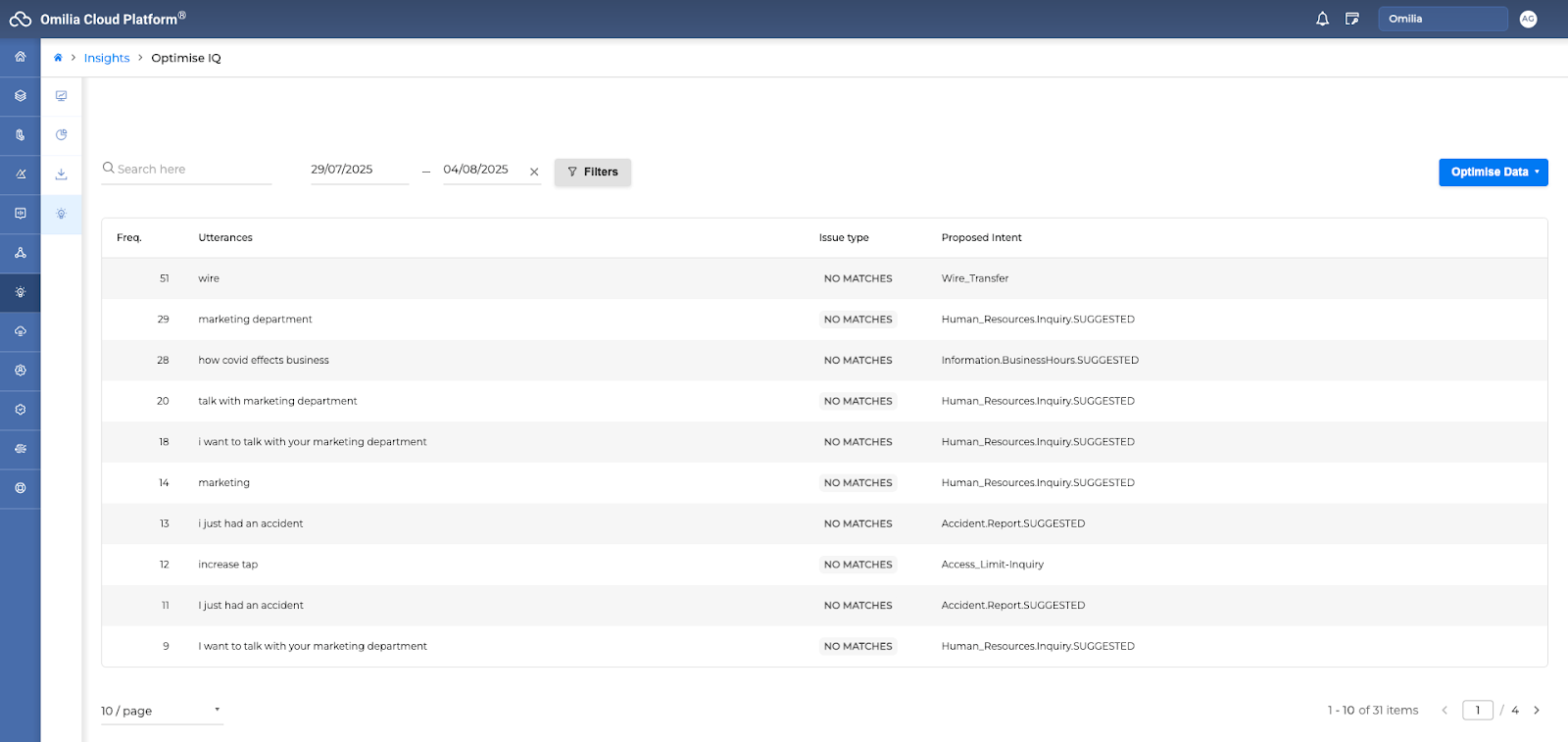Open the notifications bell

1322,19
